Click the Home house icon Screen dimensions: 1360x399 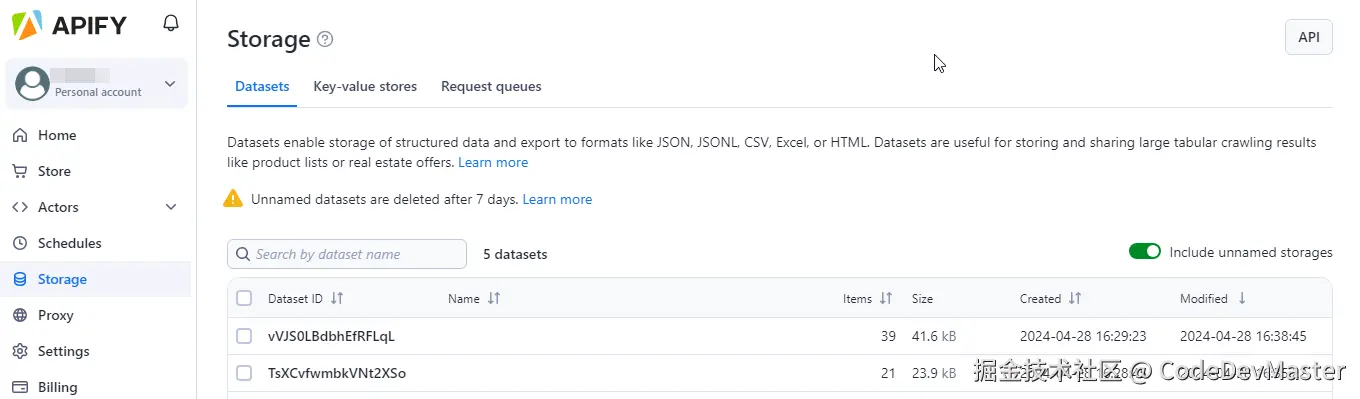(x=20, y=135)
